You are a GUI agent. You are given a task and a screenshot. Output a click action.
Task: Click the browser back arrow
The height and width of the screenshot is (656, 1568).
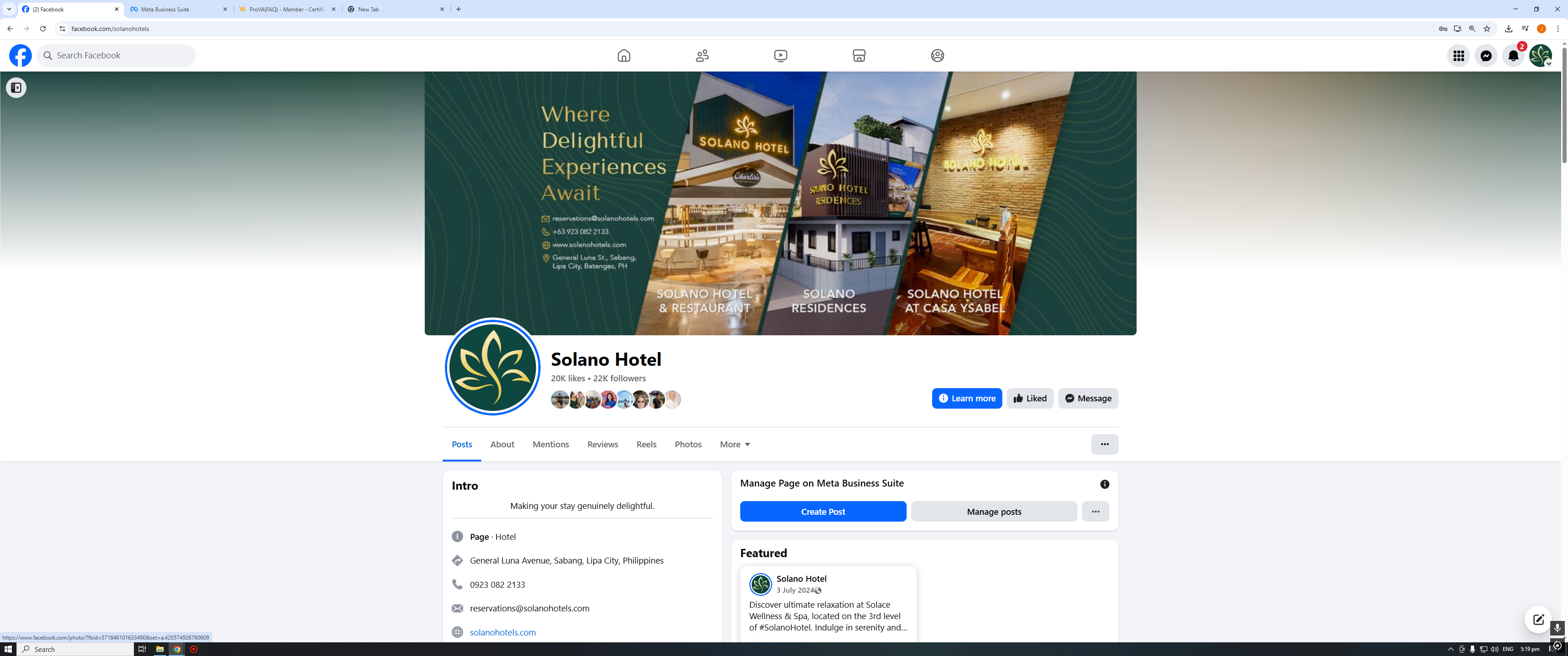(10, 29)
